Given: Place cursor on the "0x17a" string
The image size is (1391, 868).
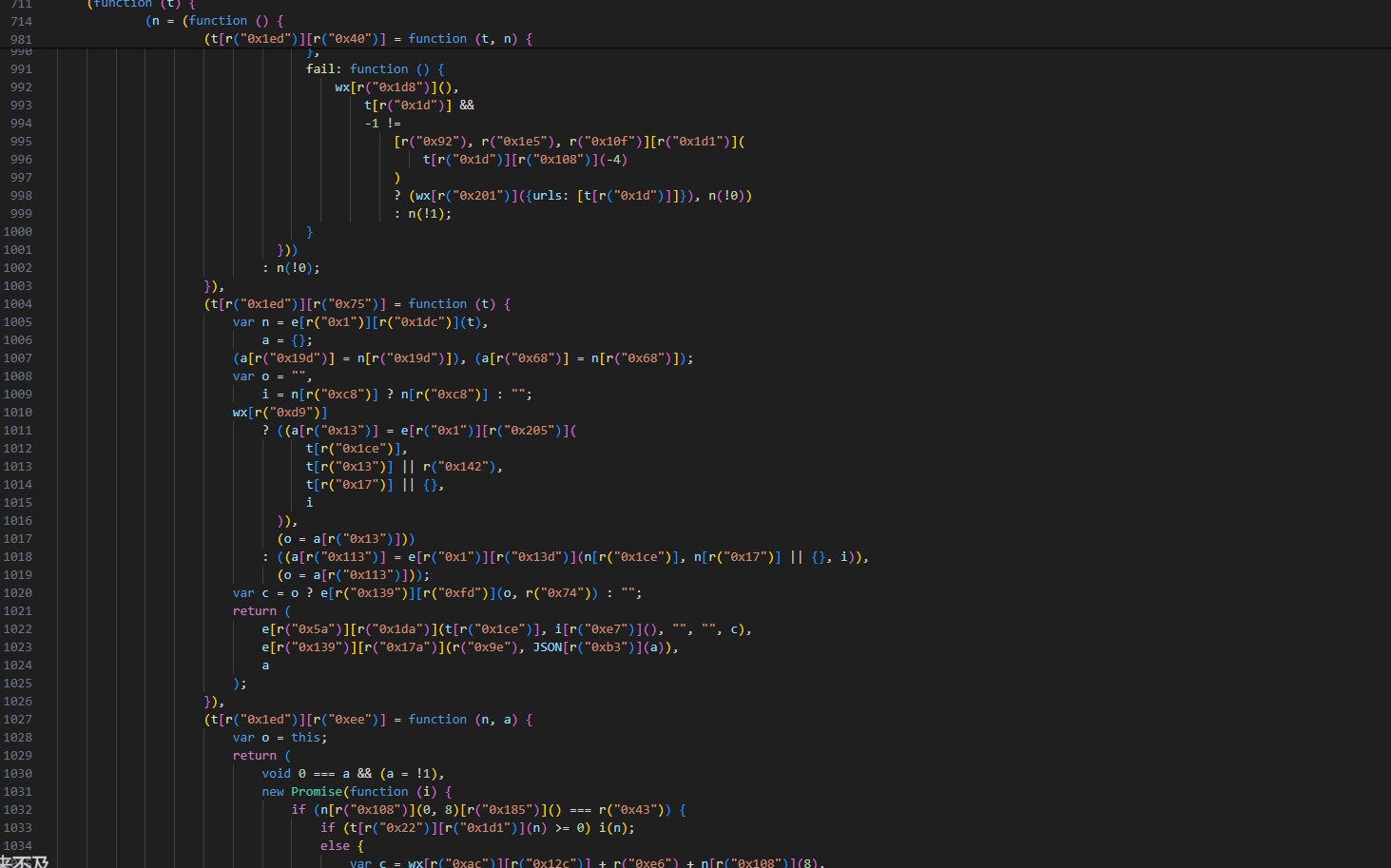Looking at the screenshot, I should [405, 647].
